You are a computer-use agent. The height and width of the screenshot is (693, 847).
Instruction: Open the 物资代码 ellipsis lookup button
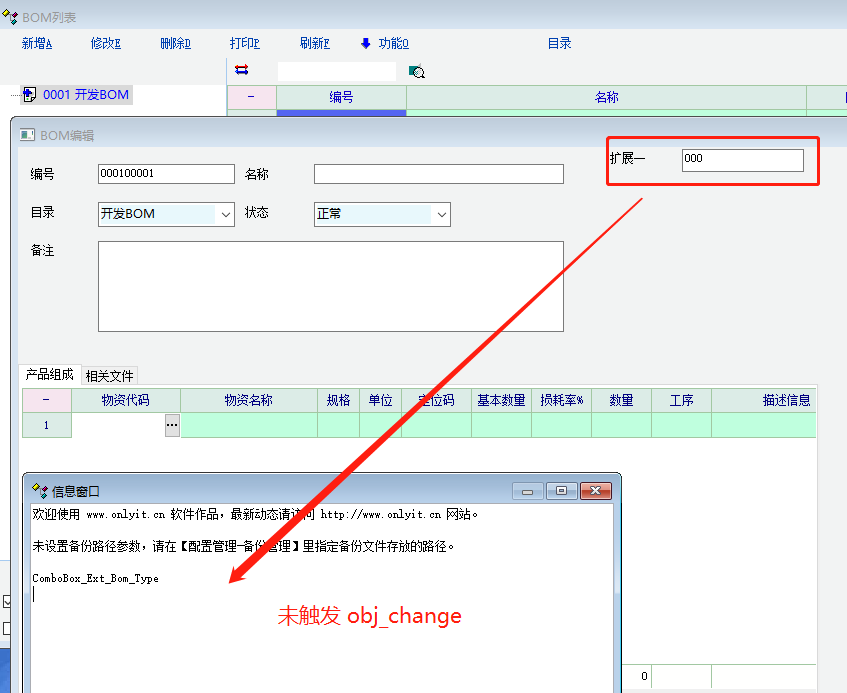click(172, 426)
